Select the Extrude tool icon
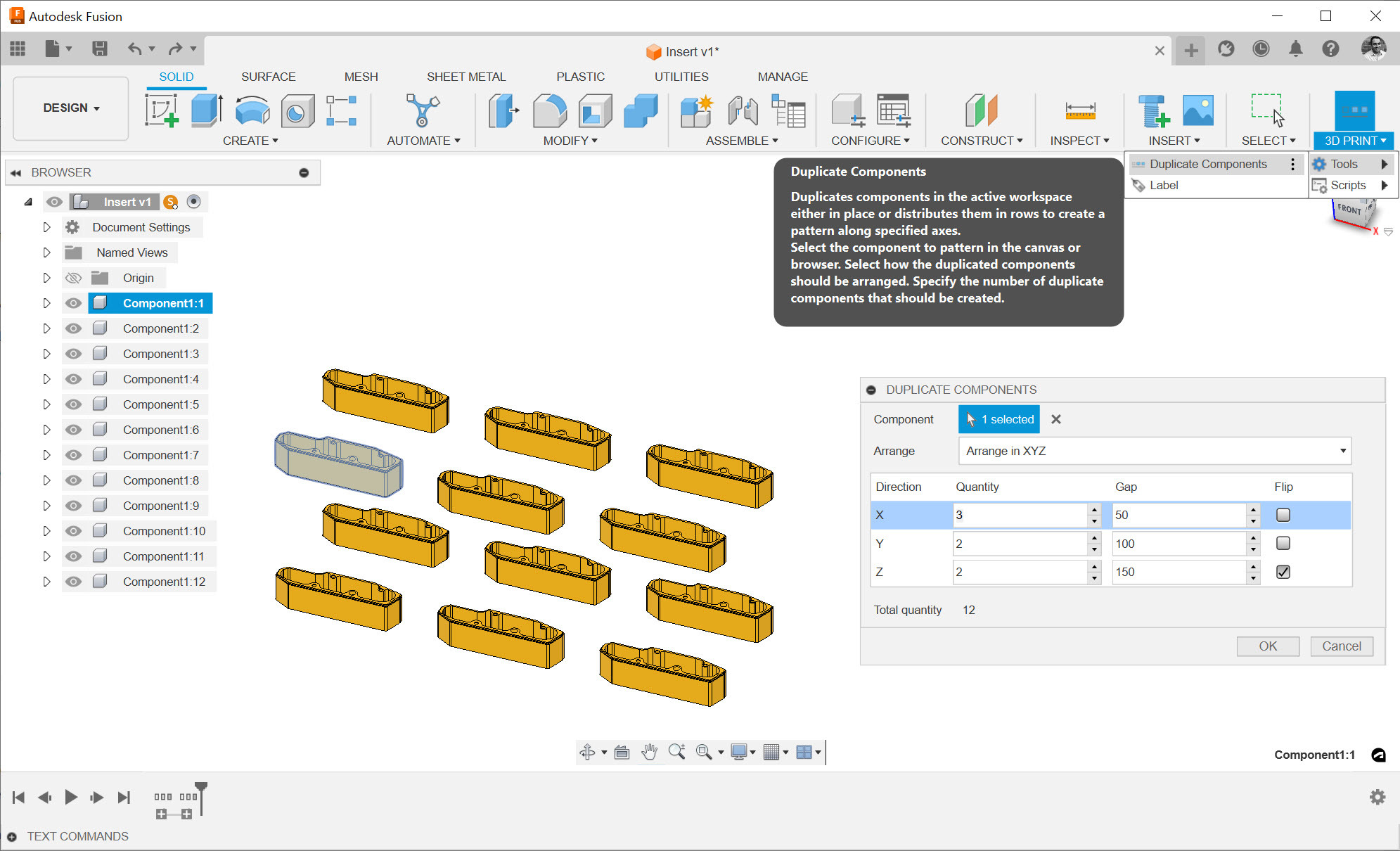Viewport: 1400px width, 851px height. [x=206, y=110]
